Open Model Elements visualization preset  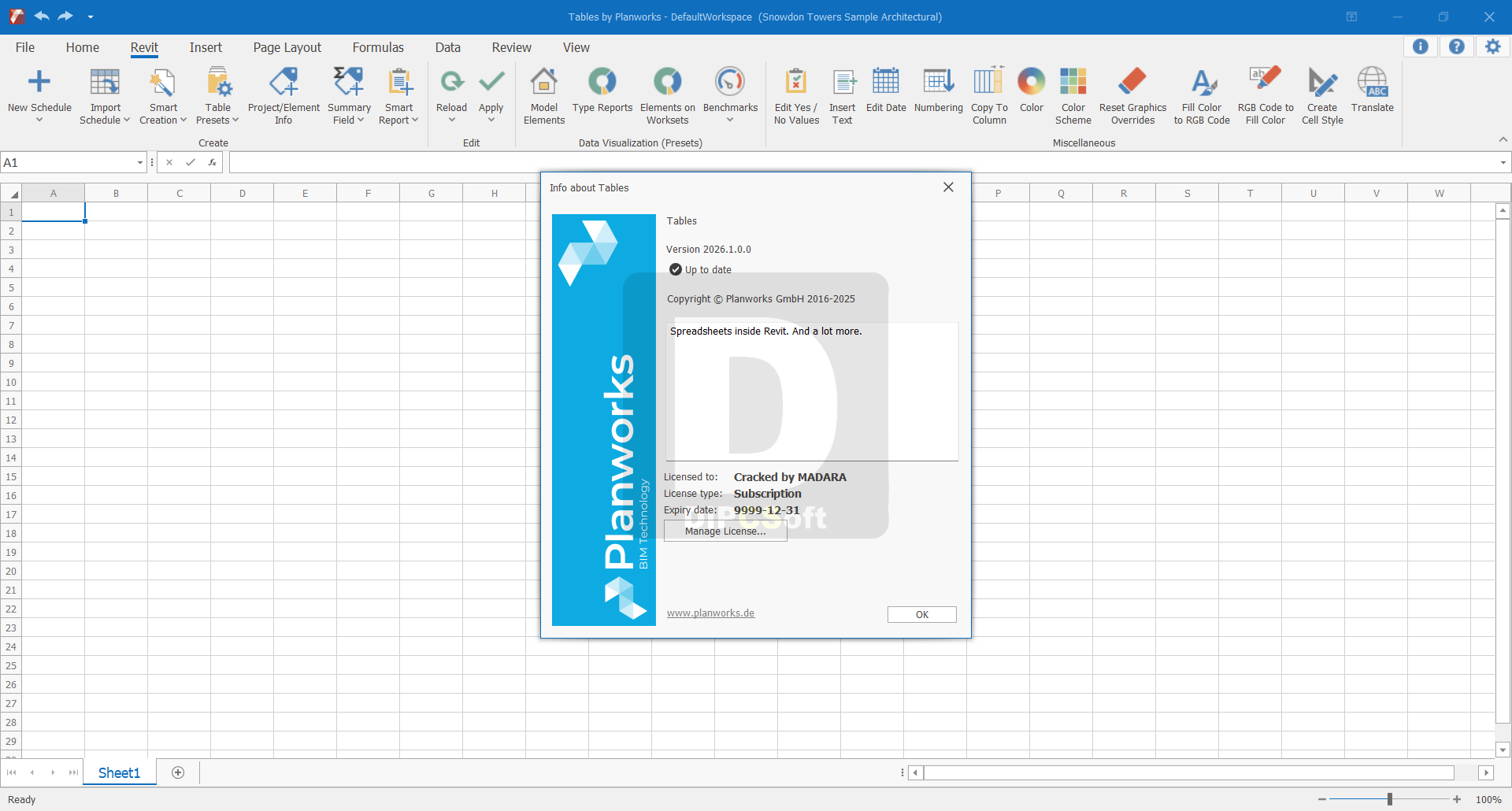(544, 96)
